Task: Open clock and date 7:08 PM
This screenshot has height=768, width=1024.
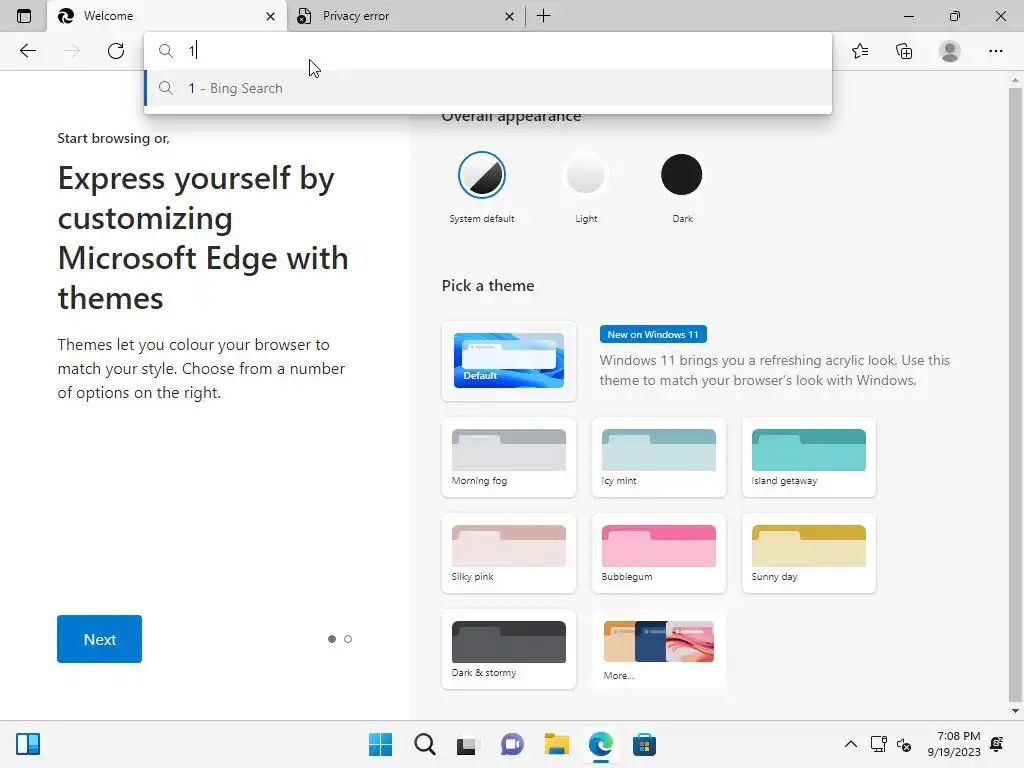Action: [953, 744]
